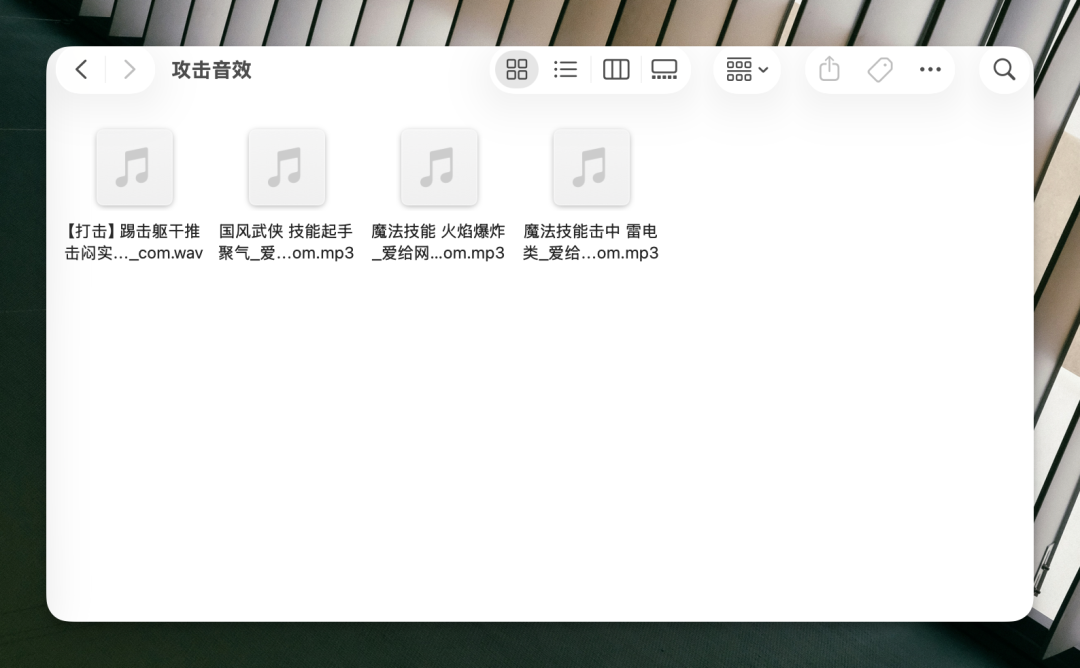
Task: Click the file name 【打击】踢击躯干推击闷实…_com.wav
Action: [x=134, y=242]
